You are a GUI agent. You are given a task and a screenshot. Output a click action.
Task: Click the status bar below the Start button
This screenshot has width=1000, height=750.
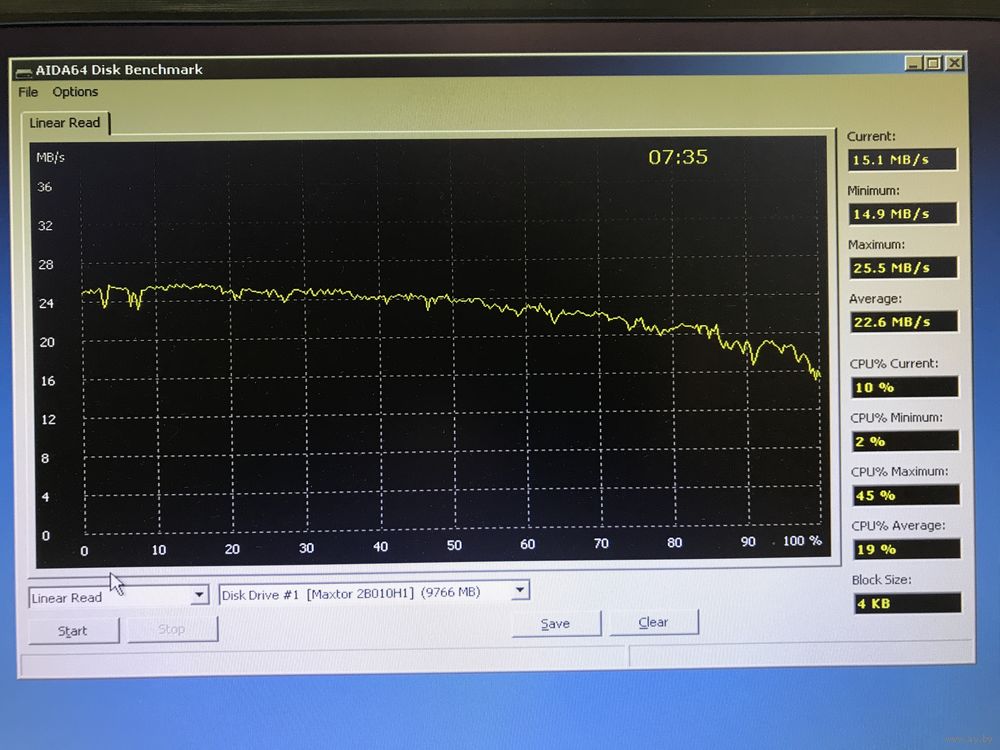pyautogui.click(x=322, y=660)
